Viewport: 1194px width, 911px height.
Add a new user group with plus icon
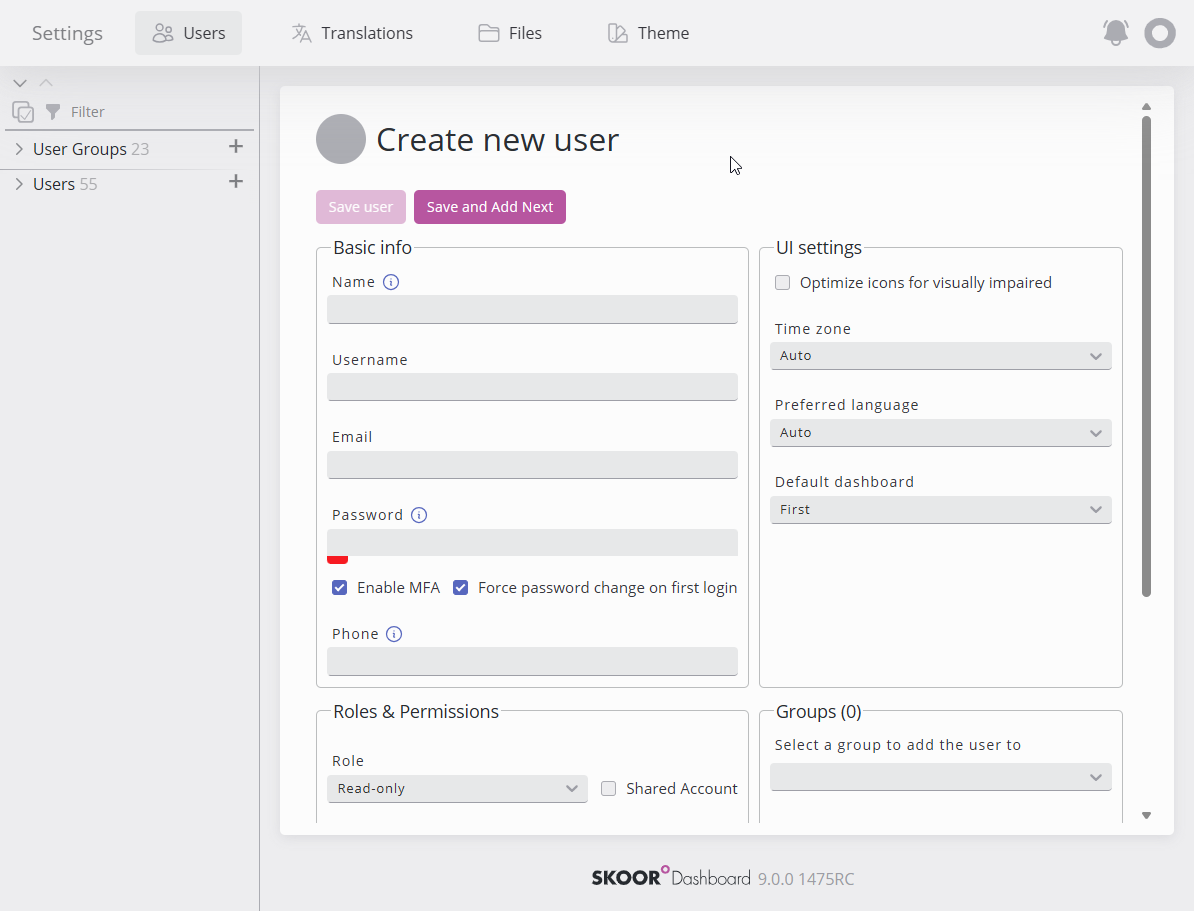[236, 147]
